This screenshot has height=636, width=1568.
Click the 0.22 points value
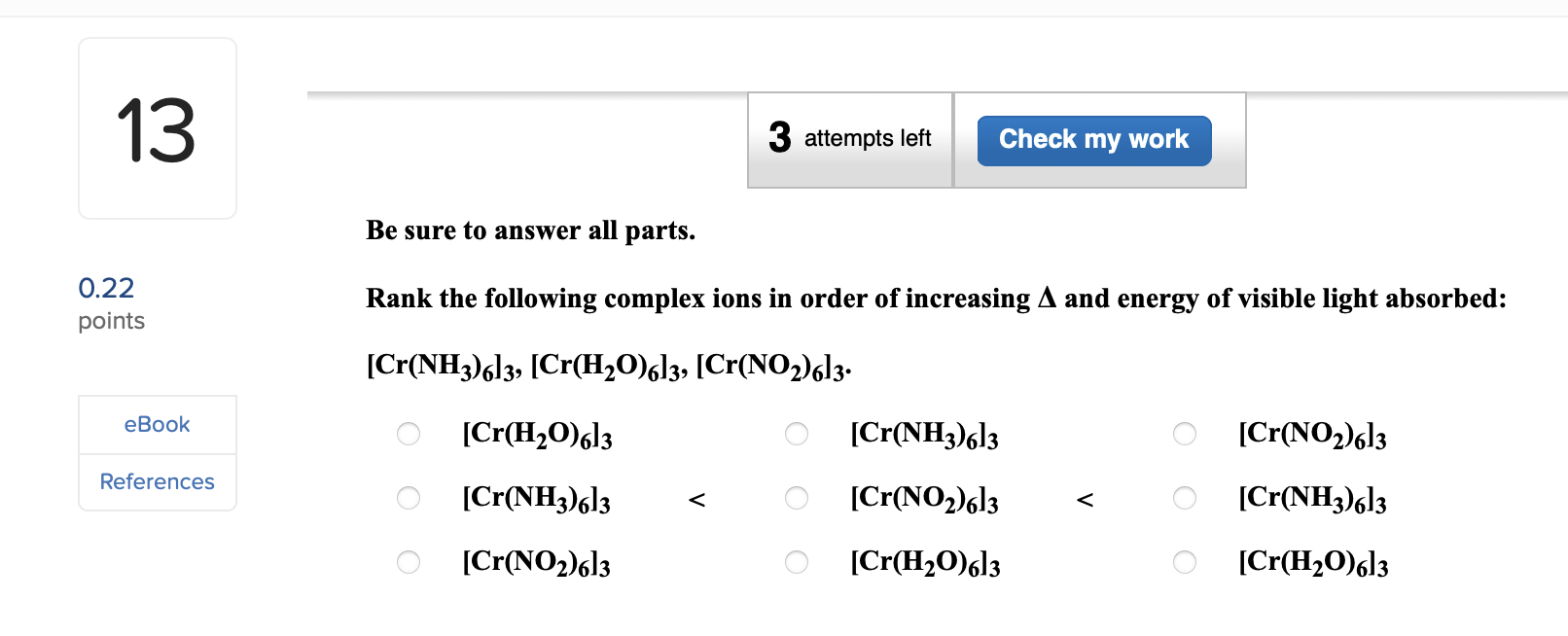pos(108,288)
